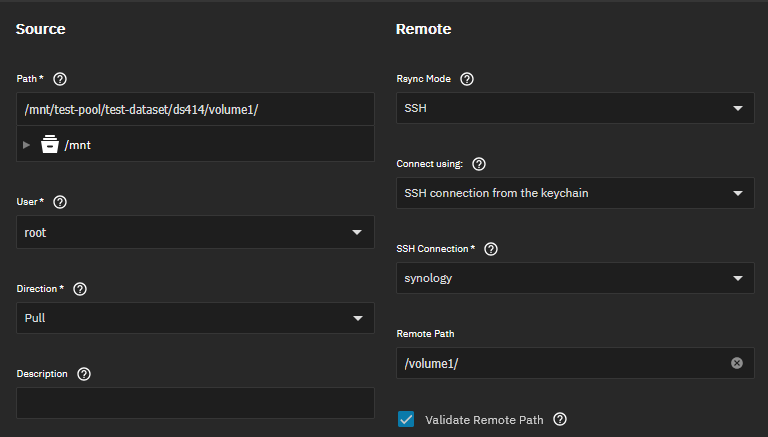Show help for the Description field
This screenshot has width=768, height=437.
84,374
